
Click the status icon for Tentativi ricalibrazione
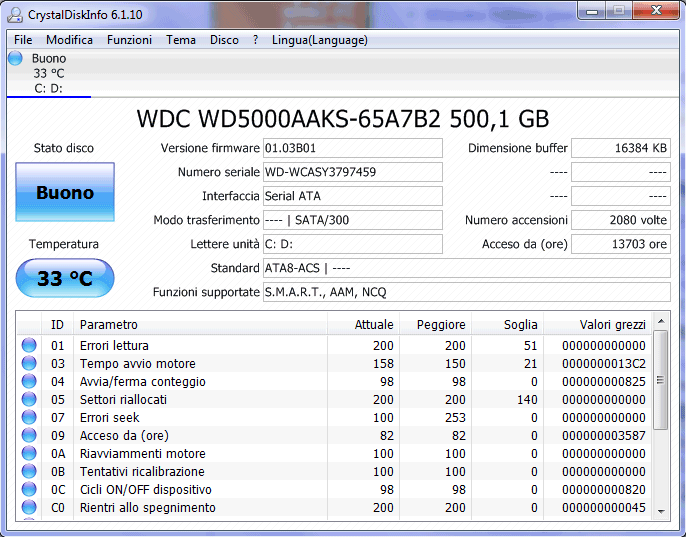[29, 471]
